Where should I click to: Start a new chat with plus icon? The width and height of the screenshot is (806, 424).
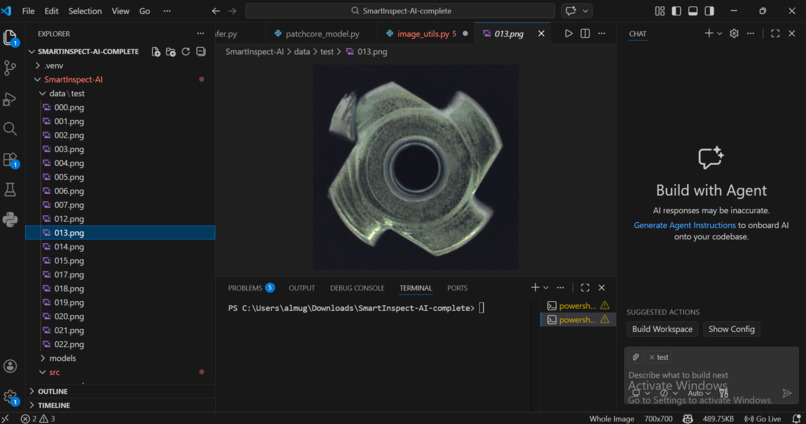click(708, 33)
